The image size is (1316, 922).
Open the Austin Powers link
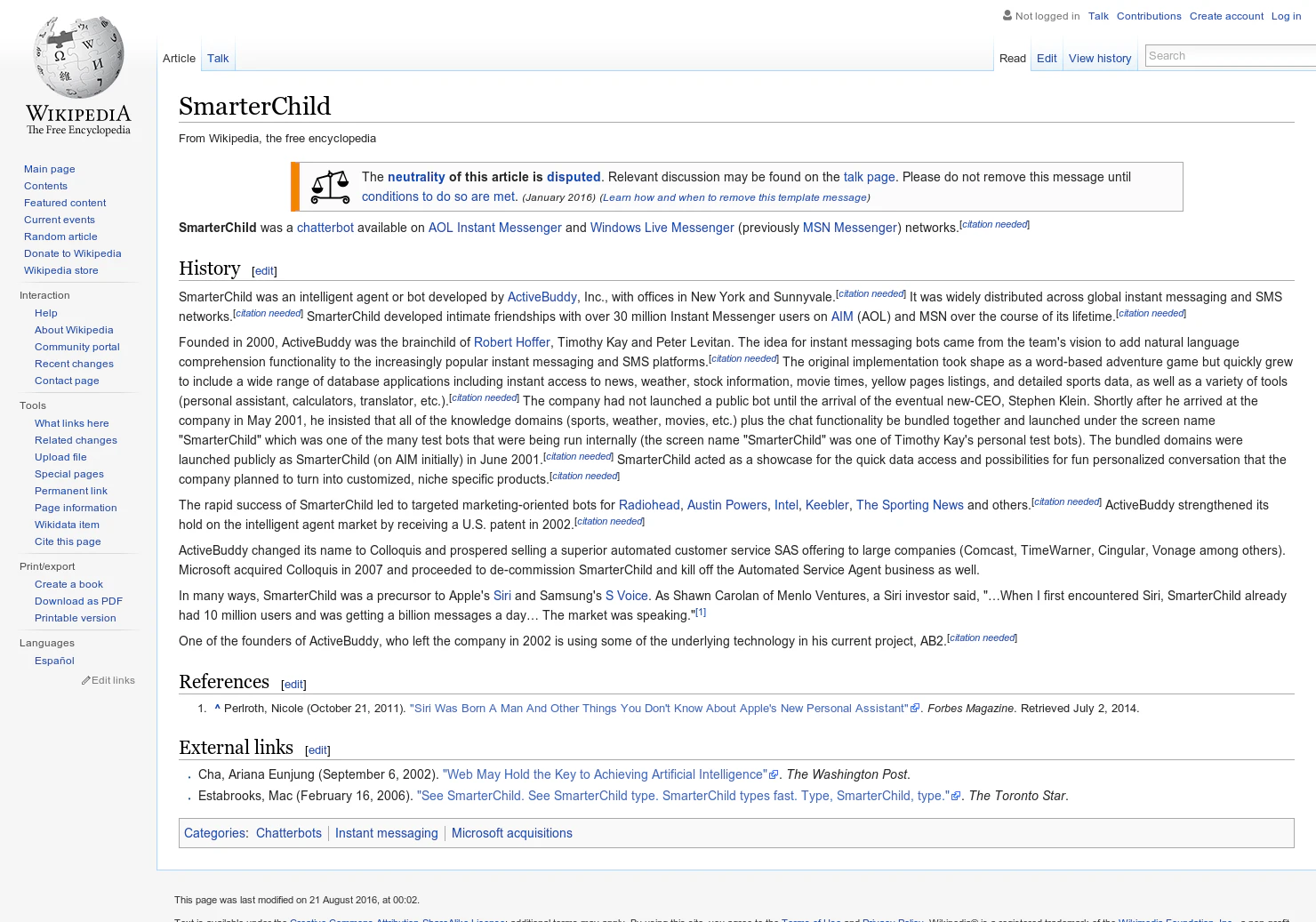(727, 505)
